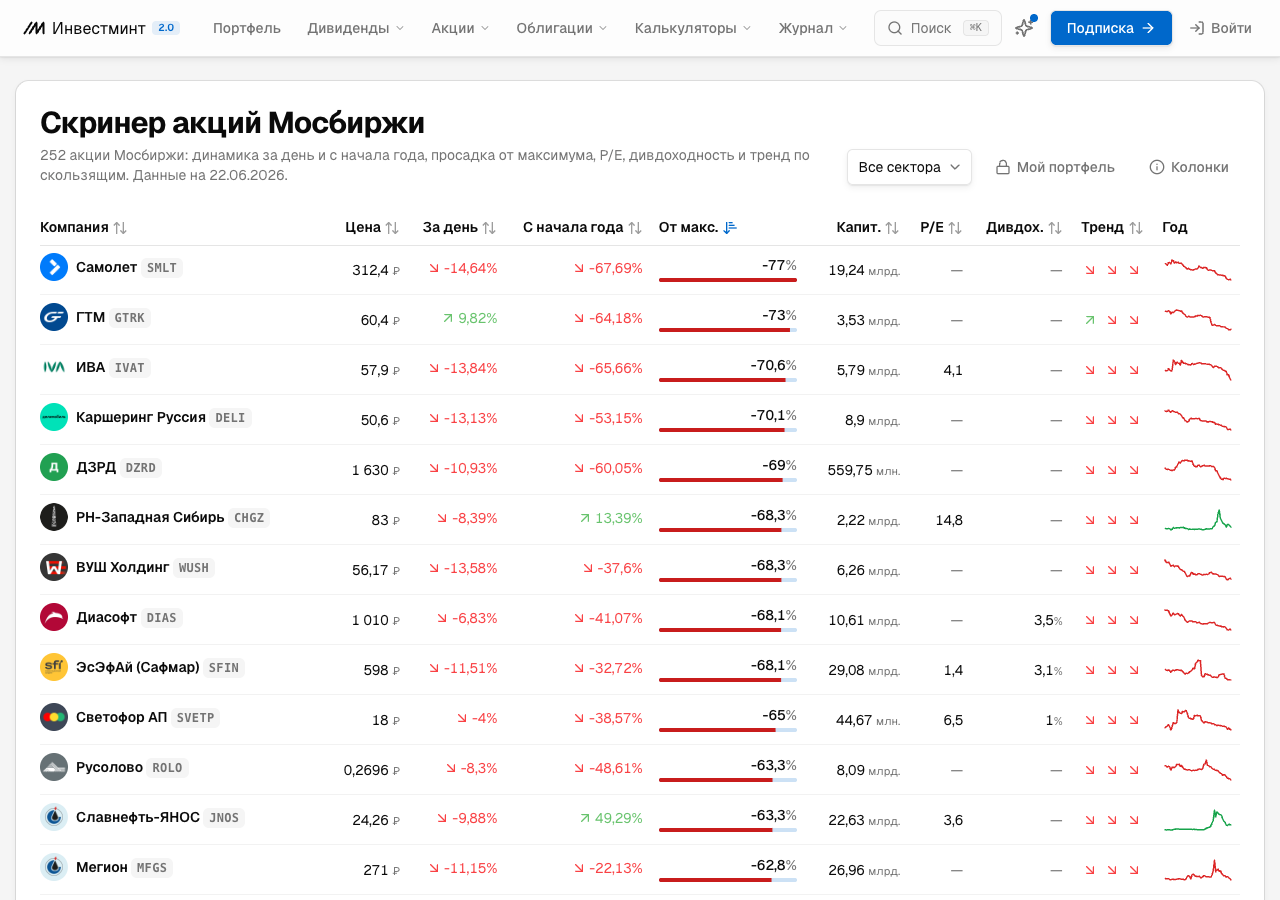Click the sparkle icon with the blue dot

(1024, 28)
